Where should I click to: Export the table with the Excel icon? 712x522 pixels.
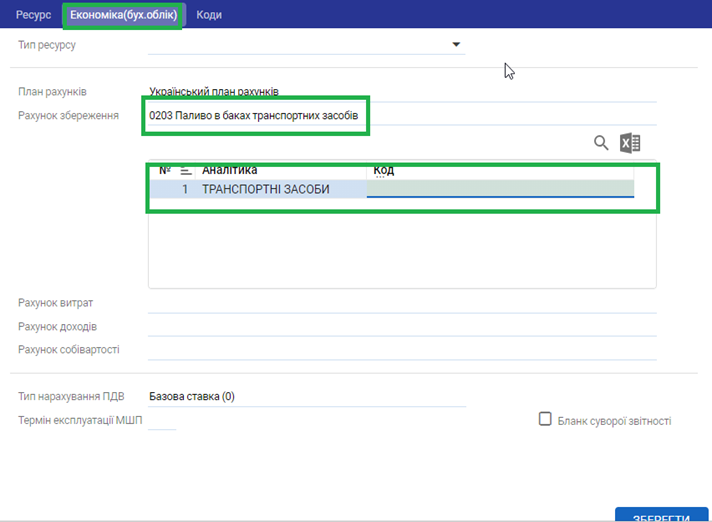630,143
